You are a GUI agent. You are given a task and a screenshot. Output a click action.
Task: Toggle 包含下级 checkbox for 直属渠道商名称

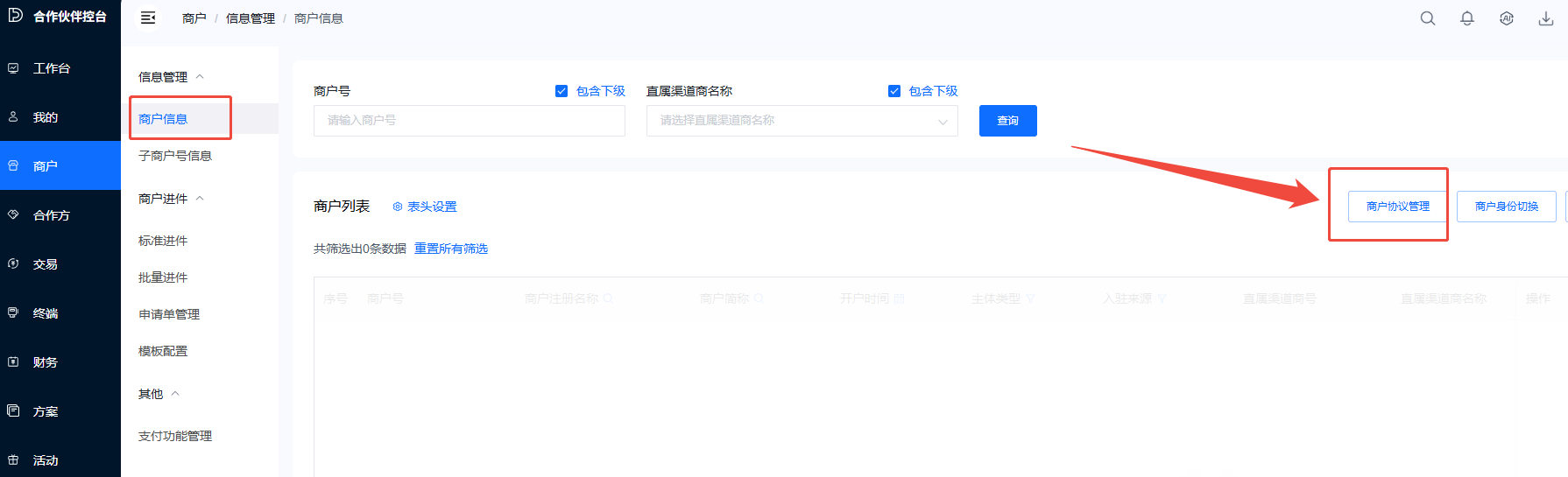[894, 91]
